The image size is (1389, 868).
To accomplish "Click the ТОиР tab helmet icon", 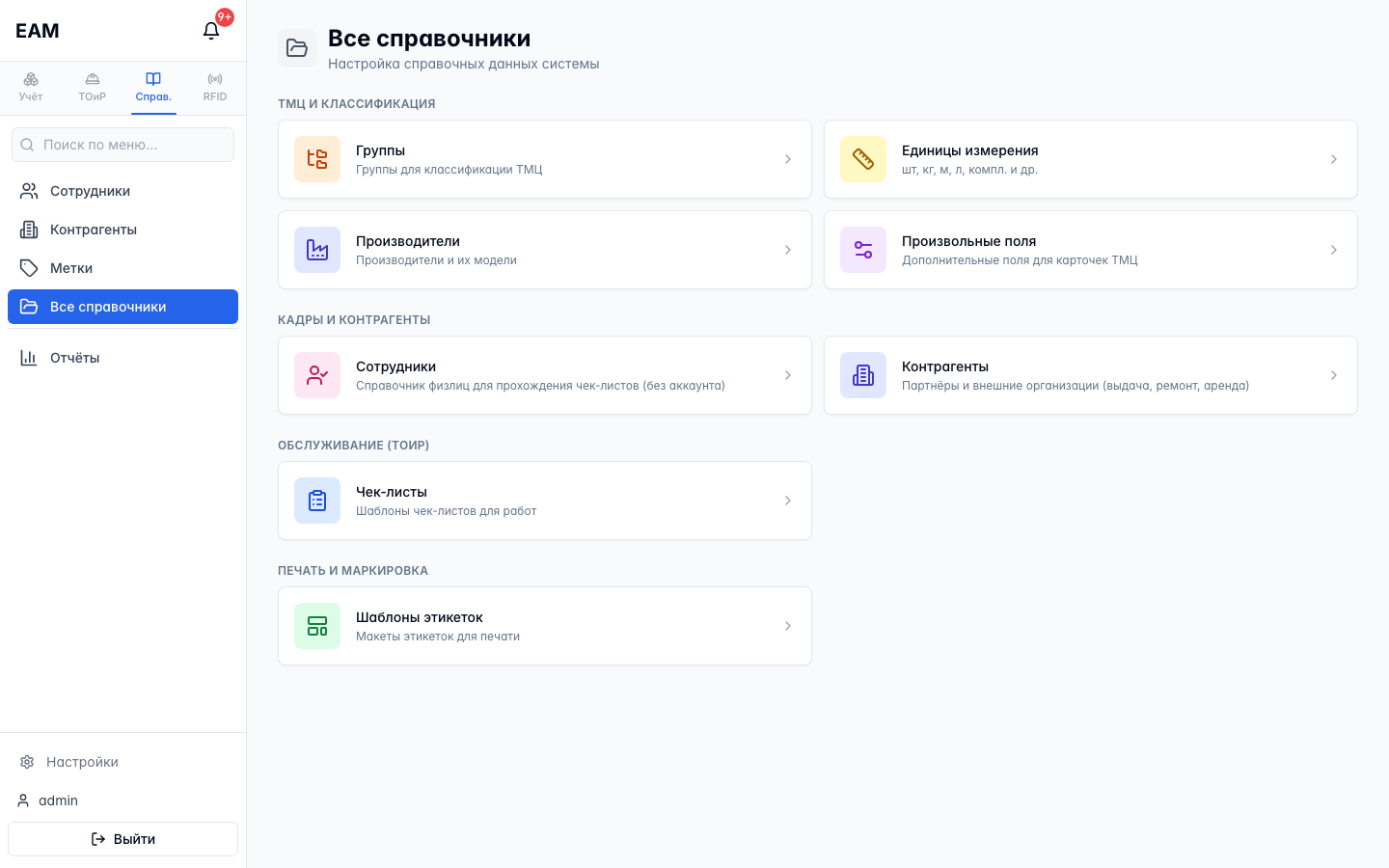I will pyautogui.click(x=93, y=79).
